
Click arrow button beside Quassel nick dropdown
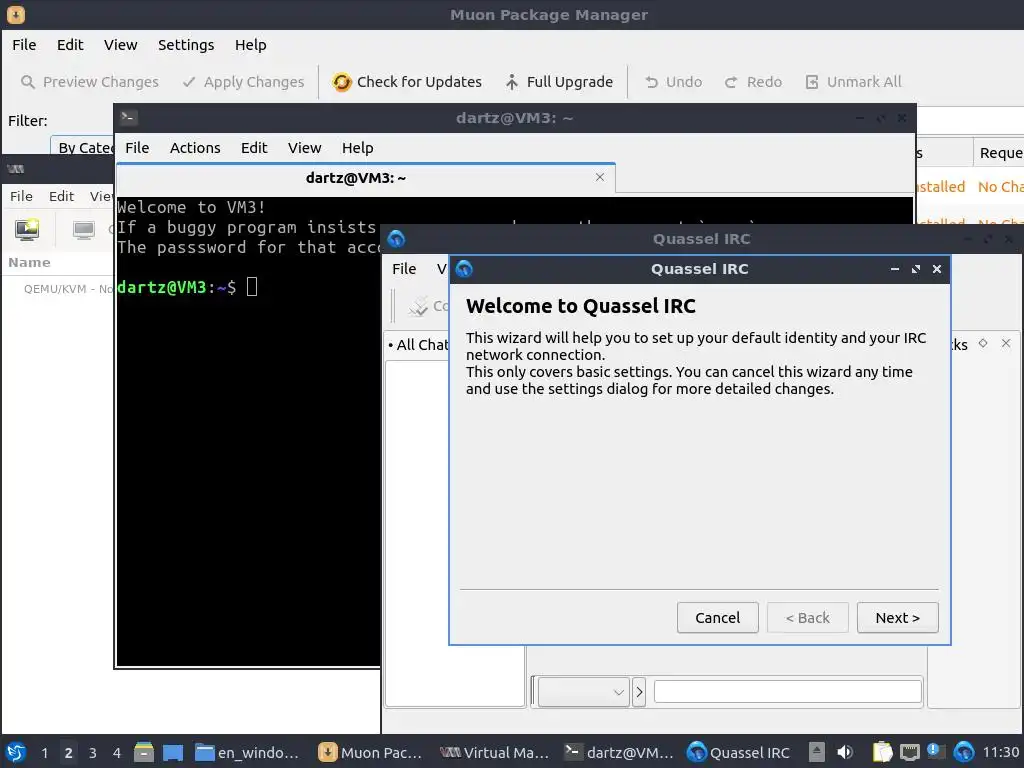coord(639,692)
